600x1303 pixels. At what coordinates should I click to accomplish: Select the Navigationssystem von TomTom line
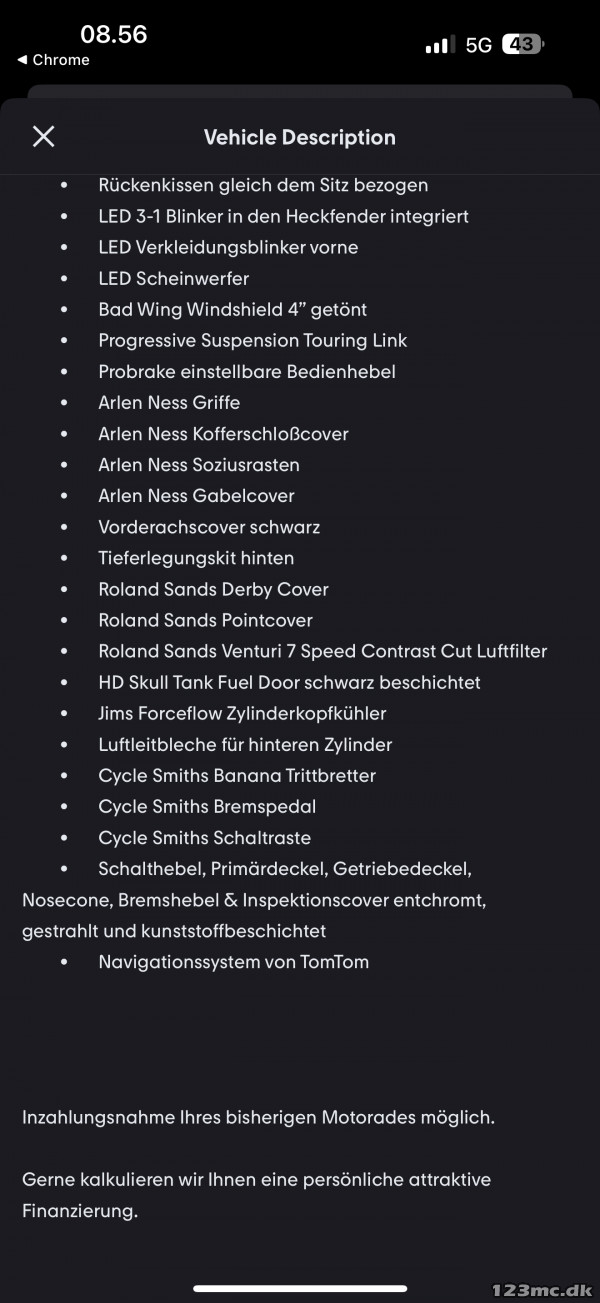coord(234,962)
